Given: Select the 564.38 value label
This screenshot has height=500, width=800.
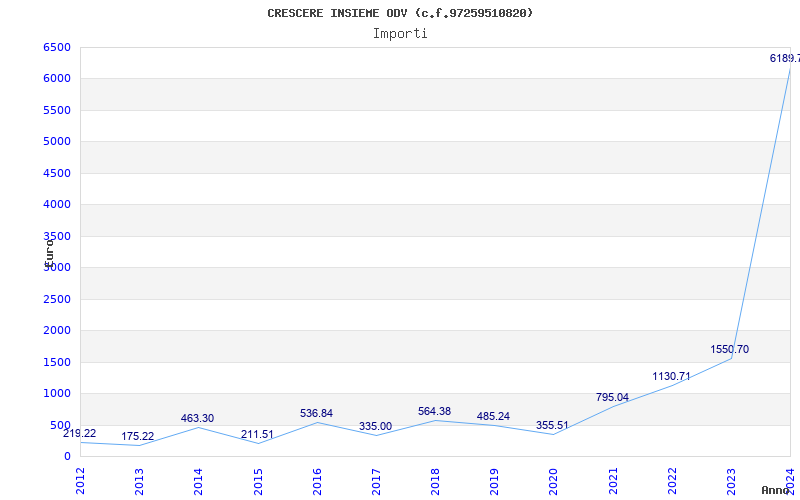Looking at the screenshot, I should (x=435, y=411).
